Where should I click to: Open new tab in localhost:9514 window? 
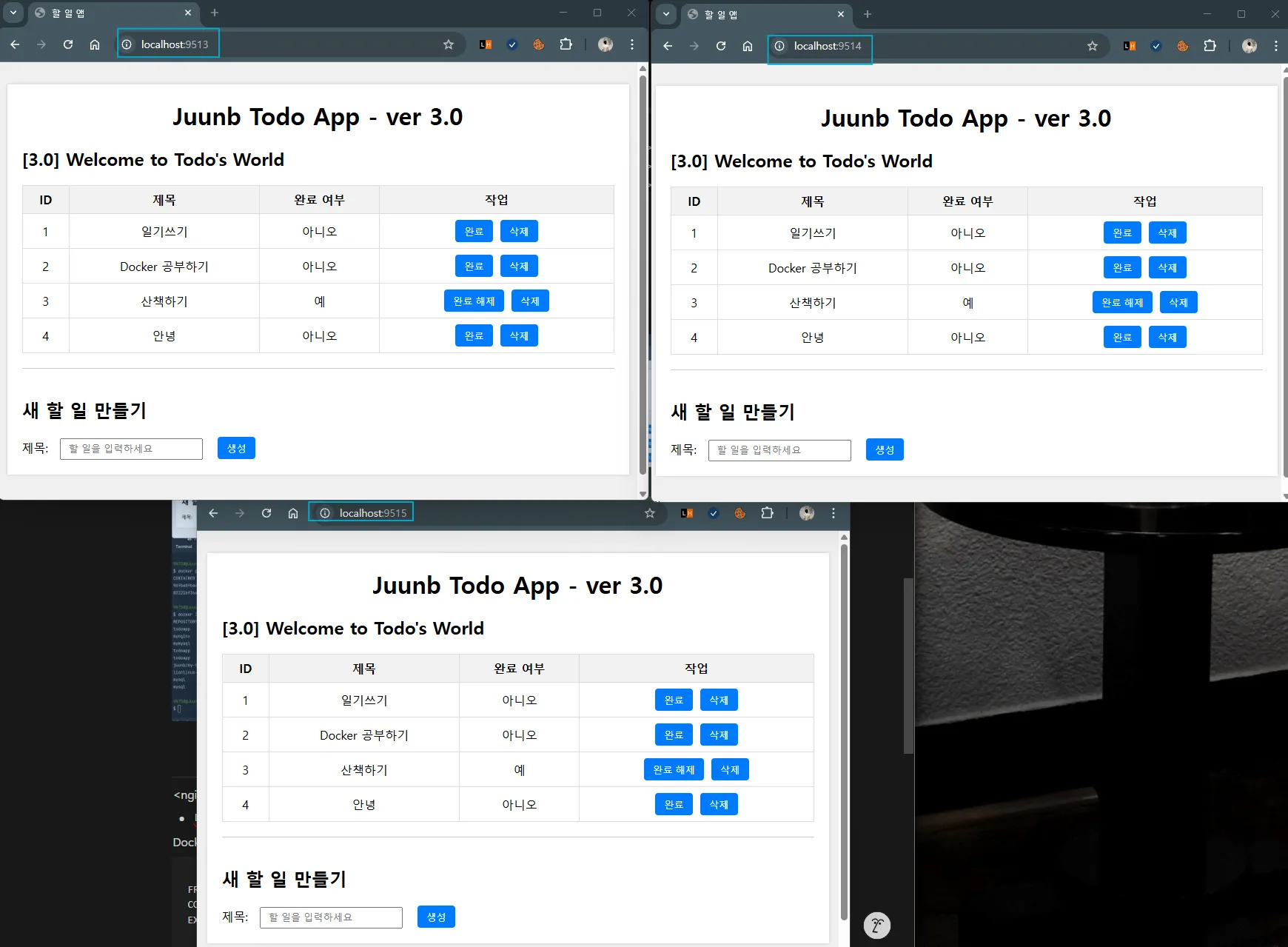click(x=868, y=14)
